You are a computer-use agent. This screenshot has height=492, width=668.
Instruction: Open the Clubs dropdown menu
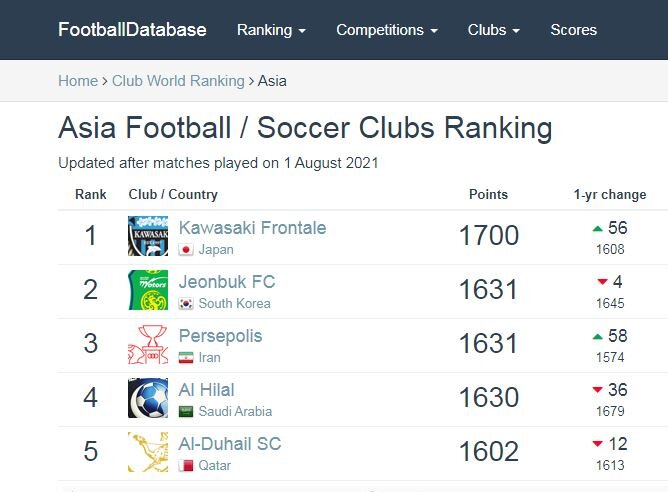[x=494, y=30]
